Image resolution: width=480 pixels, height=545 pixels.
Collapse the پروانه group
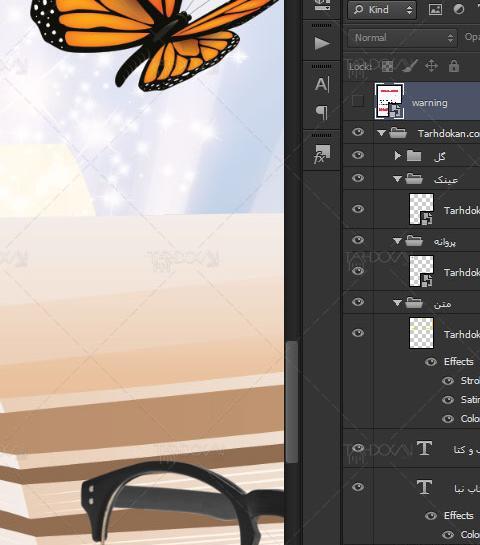397,241
